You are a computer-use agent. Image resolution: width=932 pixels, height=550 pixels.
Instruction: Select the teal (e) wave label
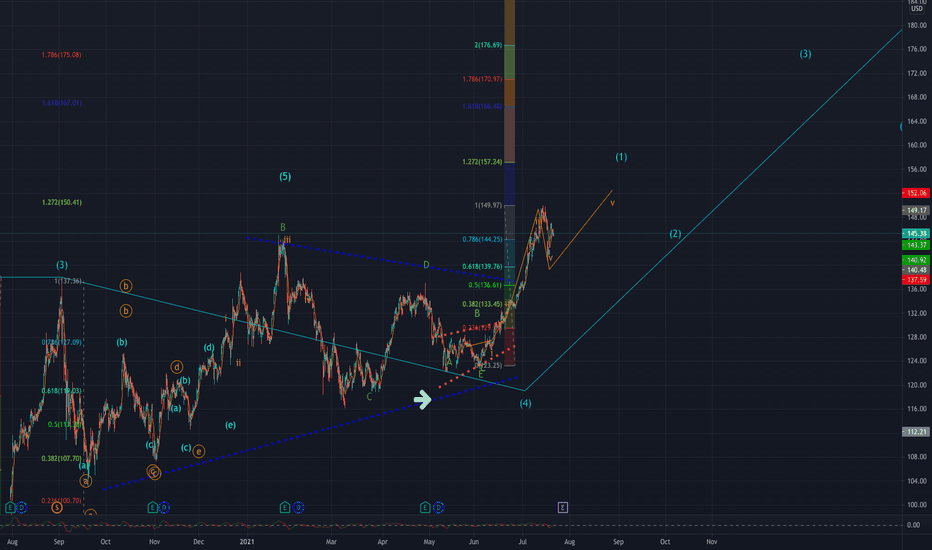point(231,425)
